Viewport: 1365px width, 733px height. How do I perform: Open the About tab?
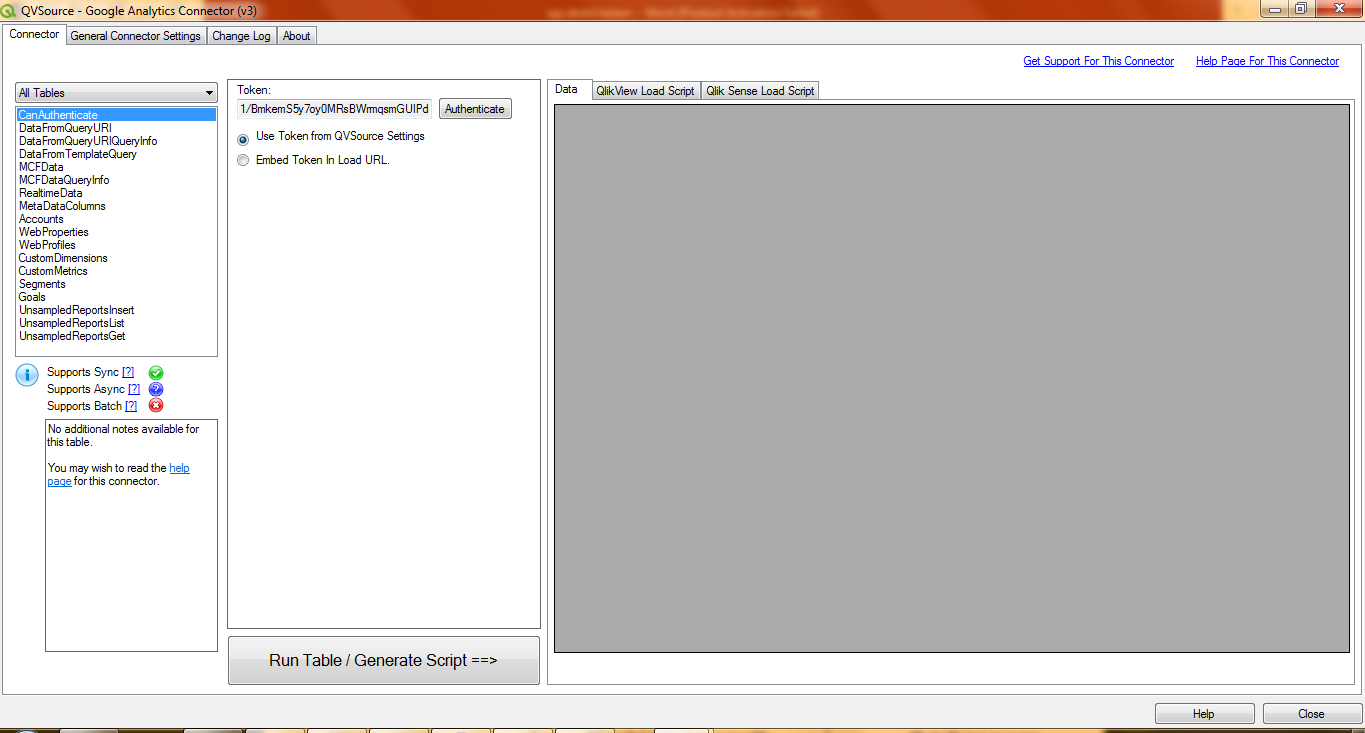click(x=297, y=36)
